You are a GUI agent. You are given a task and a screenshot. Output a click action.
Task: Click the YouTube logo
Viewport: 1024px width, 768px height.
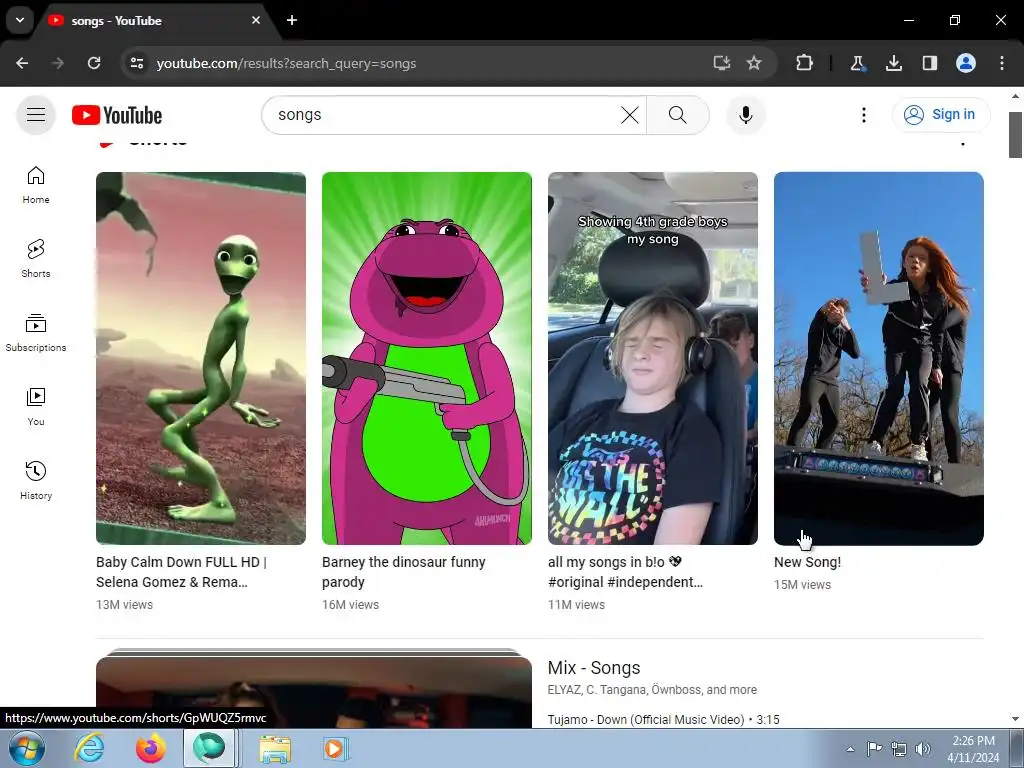click(x=117, y=115)
